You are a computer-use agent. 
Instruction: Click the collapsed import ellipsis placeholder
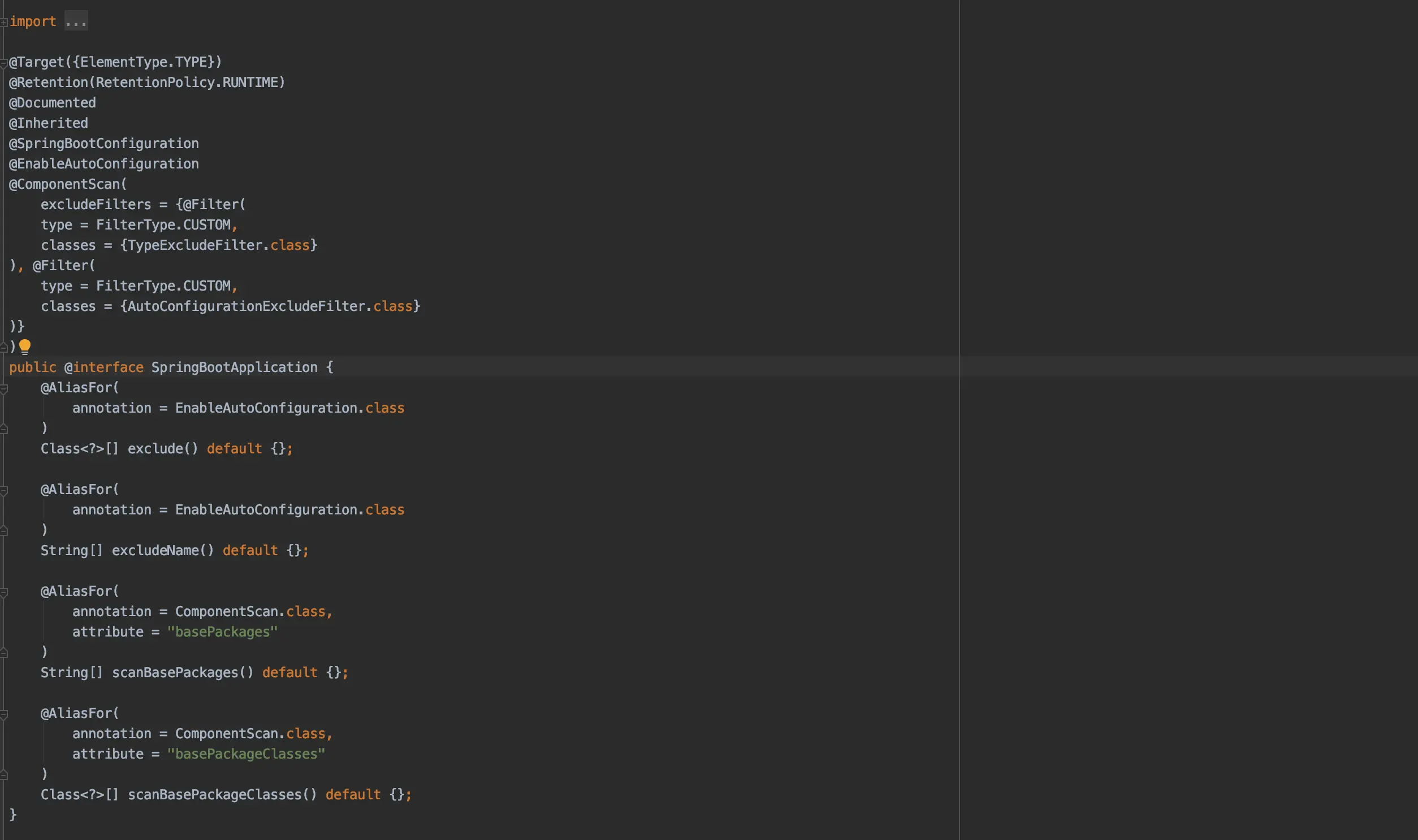(x=76, y=21)
